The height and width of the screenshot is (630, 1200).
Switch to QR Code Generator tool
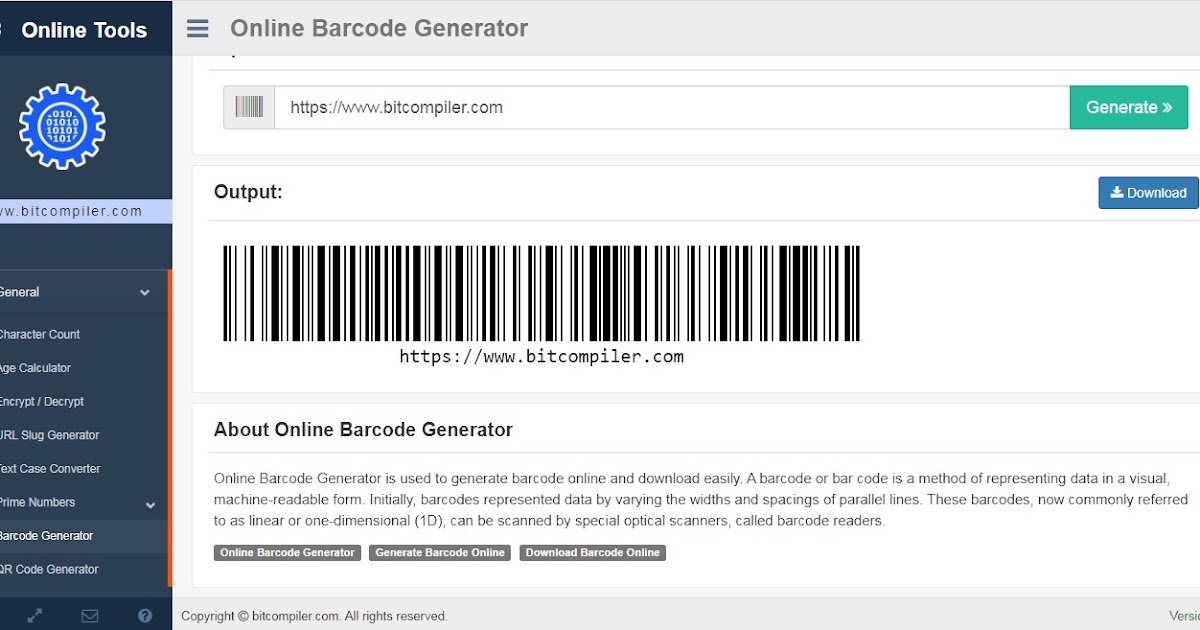coord(47,569)
